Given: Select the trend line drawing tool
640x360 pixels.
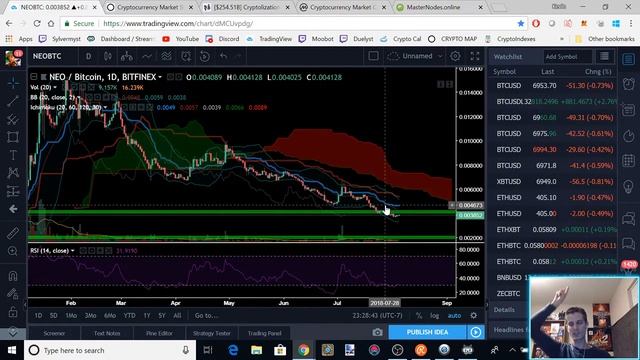Looking at the screenshot, I should pos(13,101).
